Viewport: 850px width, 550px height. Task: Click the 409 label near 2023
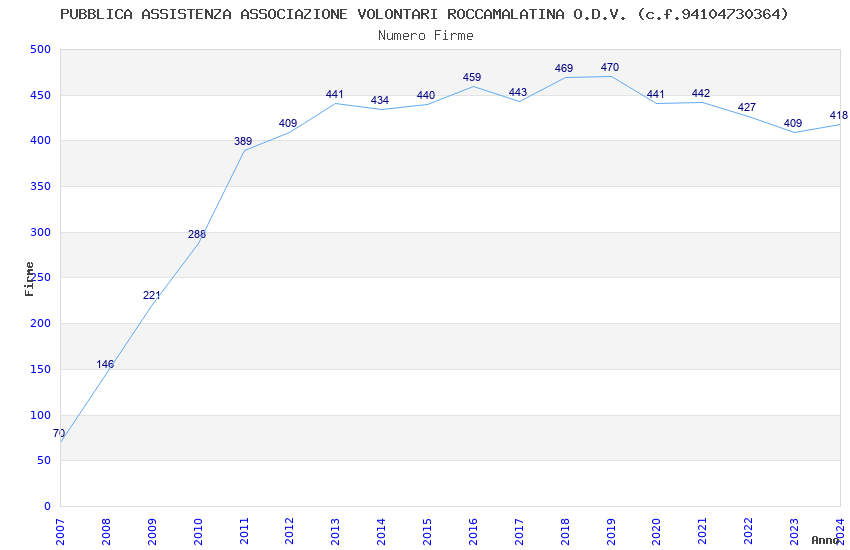pos(793,124)
